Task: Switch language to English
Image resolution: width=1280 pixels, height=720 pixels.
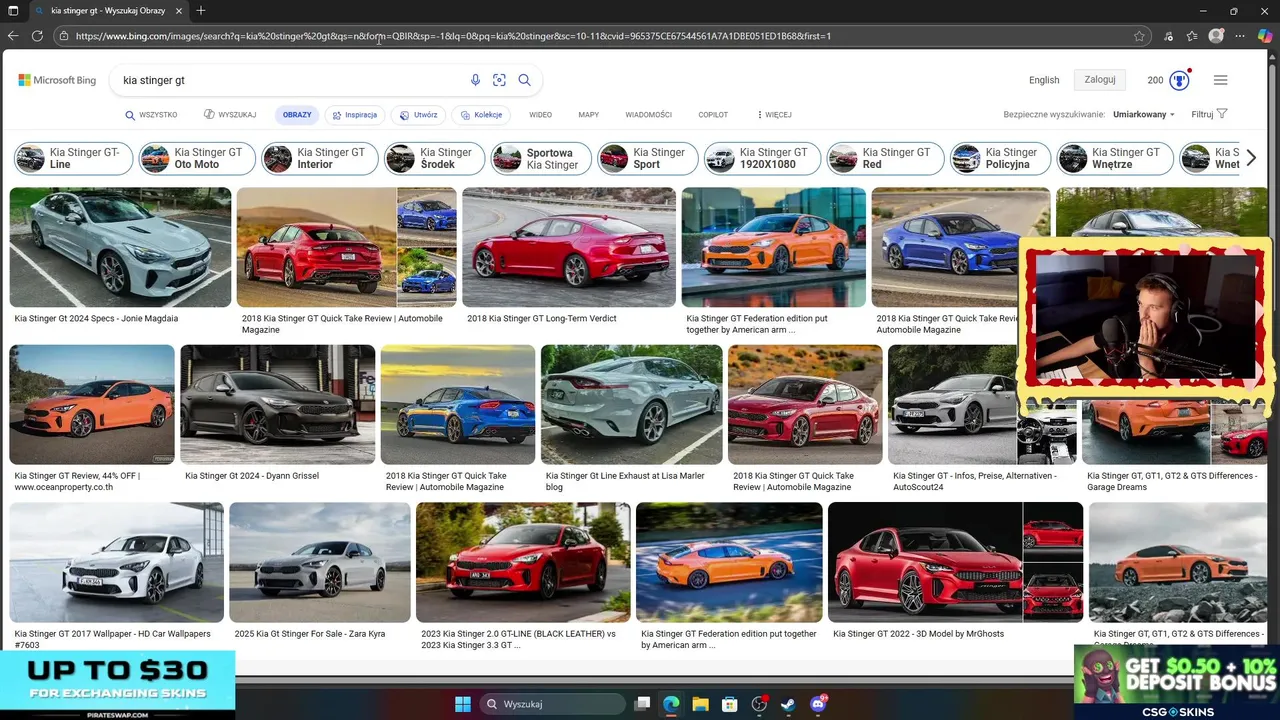Action: (1044, 80)
